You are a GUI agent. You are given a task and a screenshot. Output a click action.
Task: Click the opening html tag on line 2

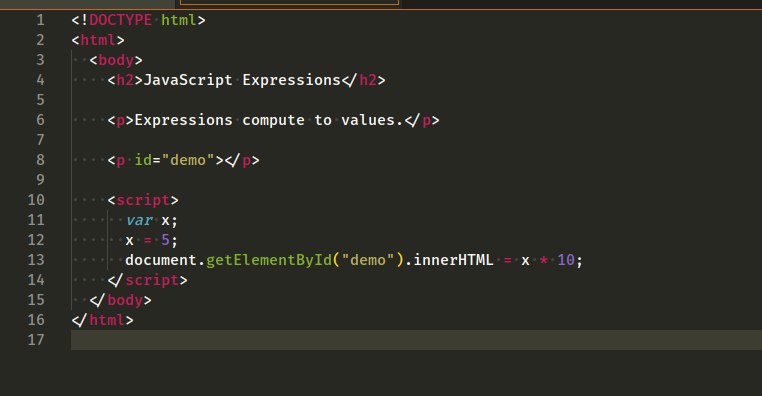pyautogui.click(x=98, y=40)
